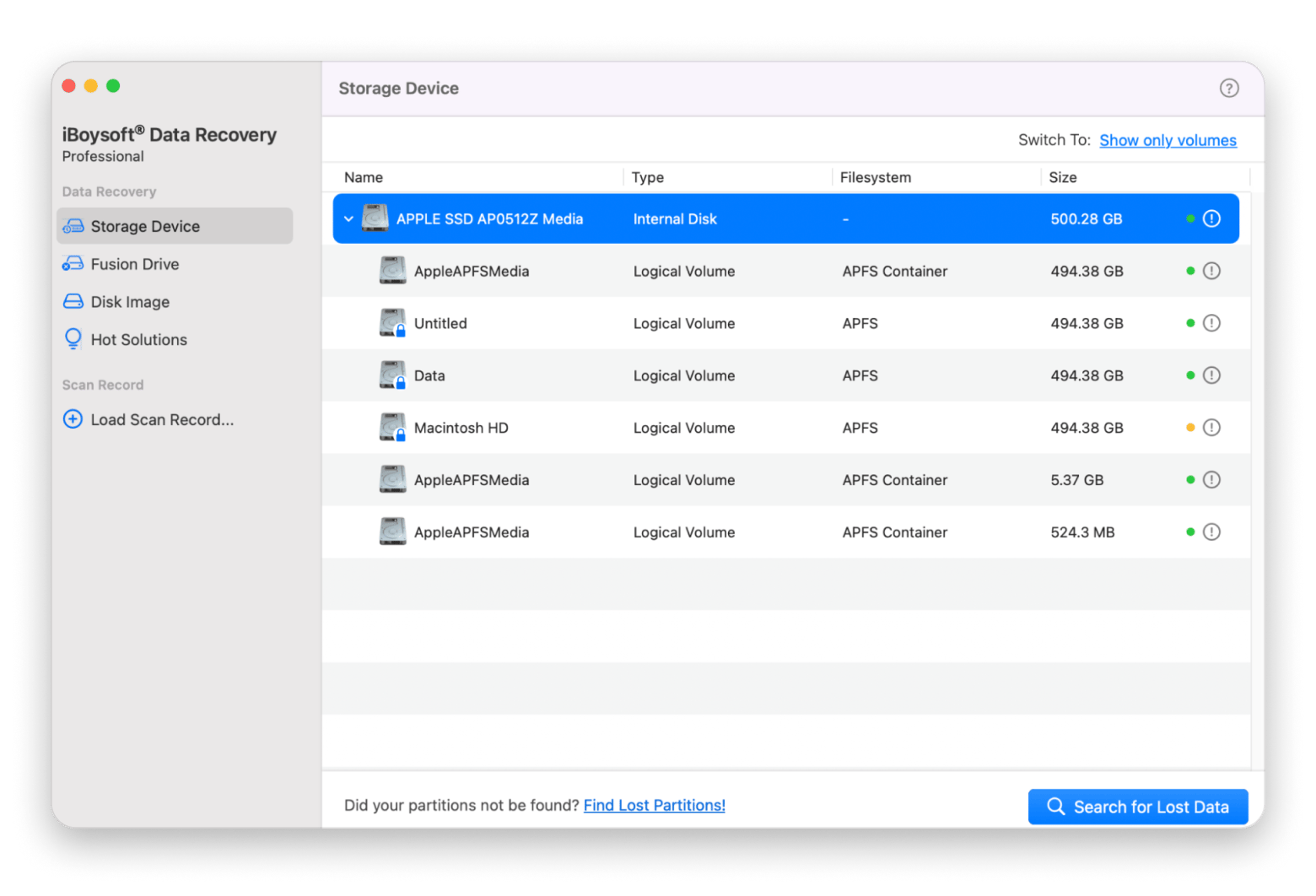The image size is (1316, 896).
Task: Click the APPLE SSD AP0512Z Media disk icon
Action: click(375, 219)
